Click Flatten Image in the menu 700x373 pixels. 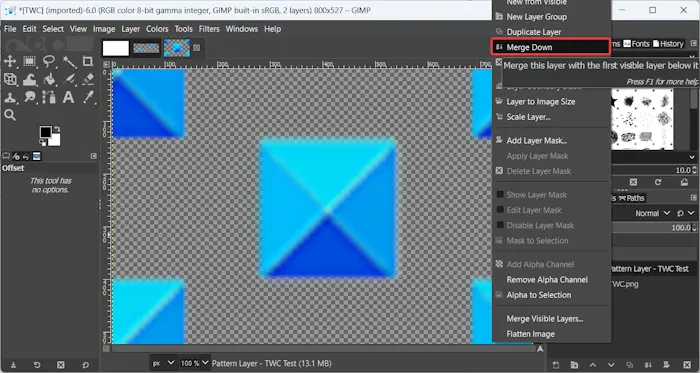530,334
